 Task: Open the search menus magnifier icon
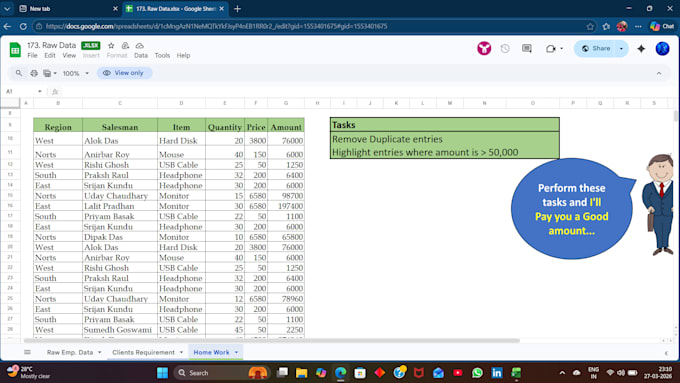coord(19,73)
